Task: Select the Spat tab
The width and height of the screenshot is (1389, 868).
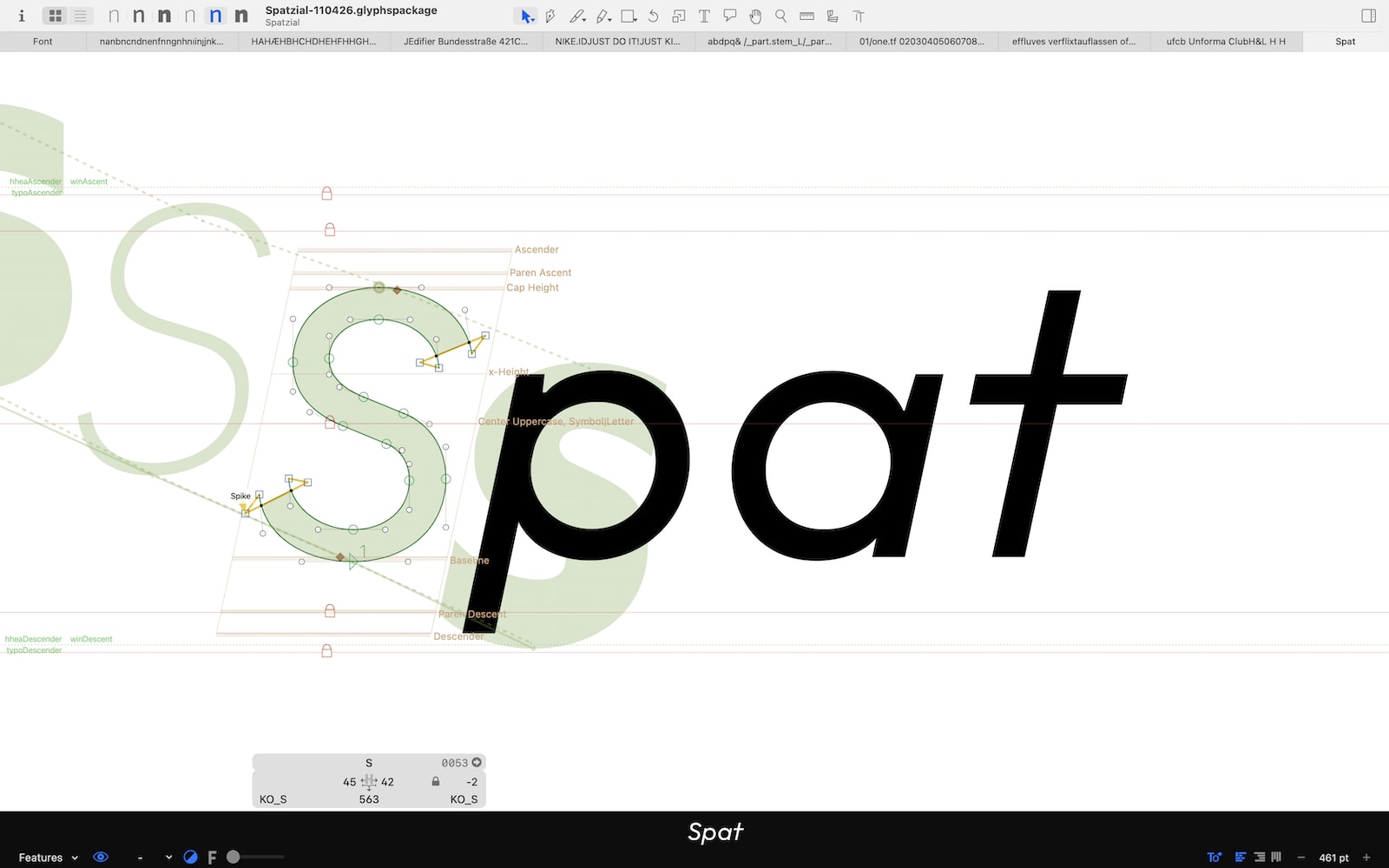Action: coord(1346,41)
